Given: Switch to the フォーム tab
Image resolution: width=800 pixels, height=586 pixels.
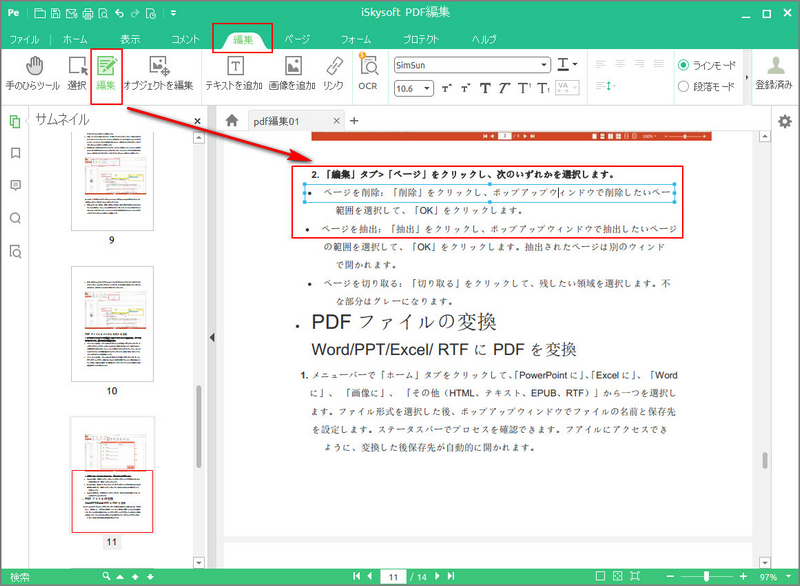Looking at the screenshot, I should (356, 39).
